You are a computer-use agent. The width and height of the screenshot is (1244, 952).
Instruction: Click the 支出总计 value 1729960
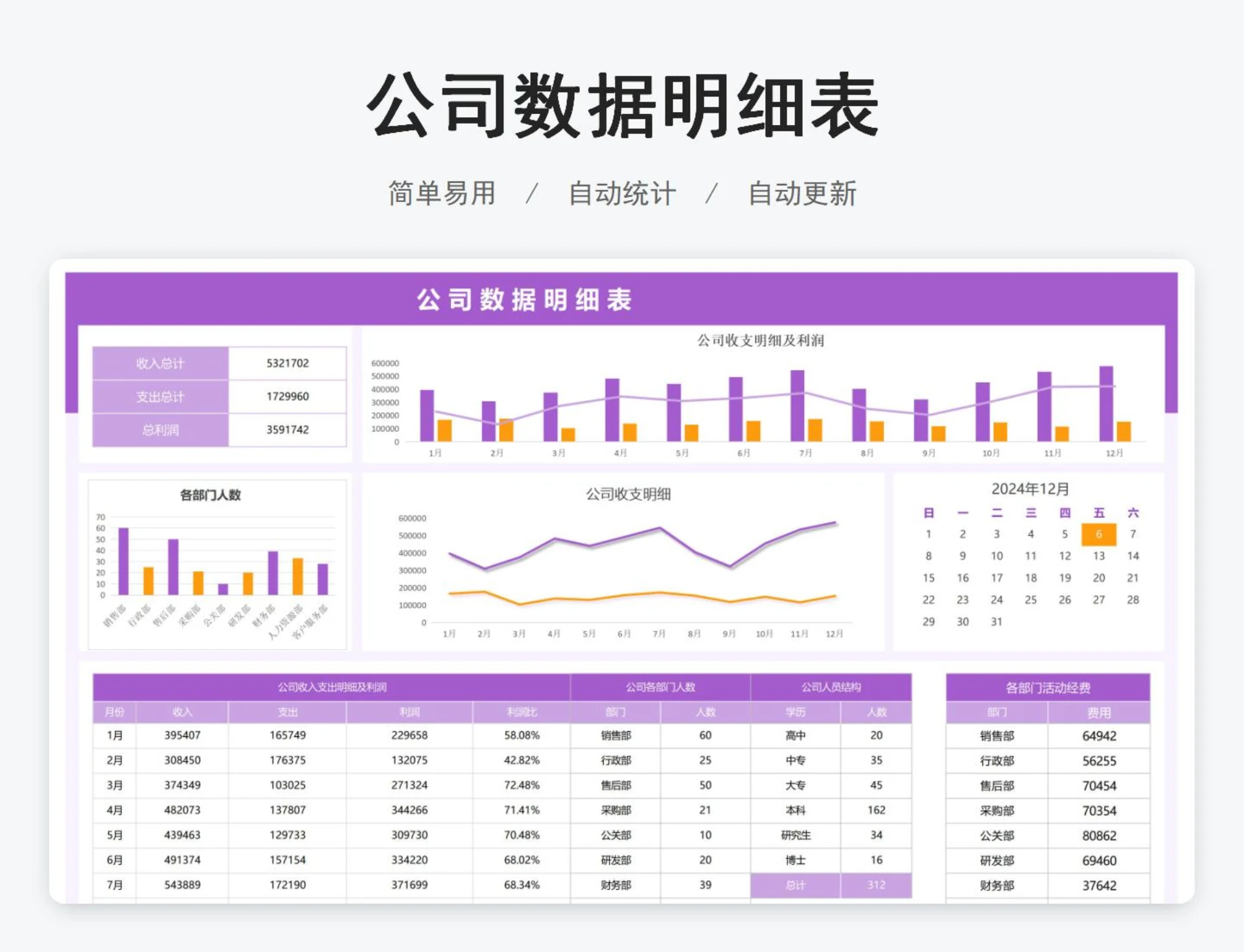[286, 396]
